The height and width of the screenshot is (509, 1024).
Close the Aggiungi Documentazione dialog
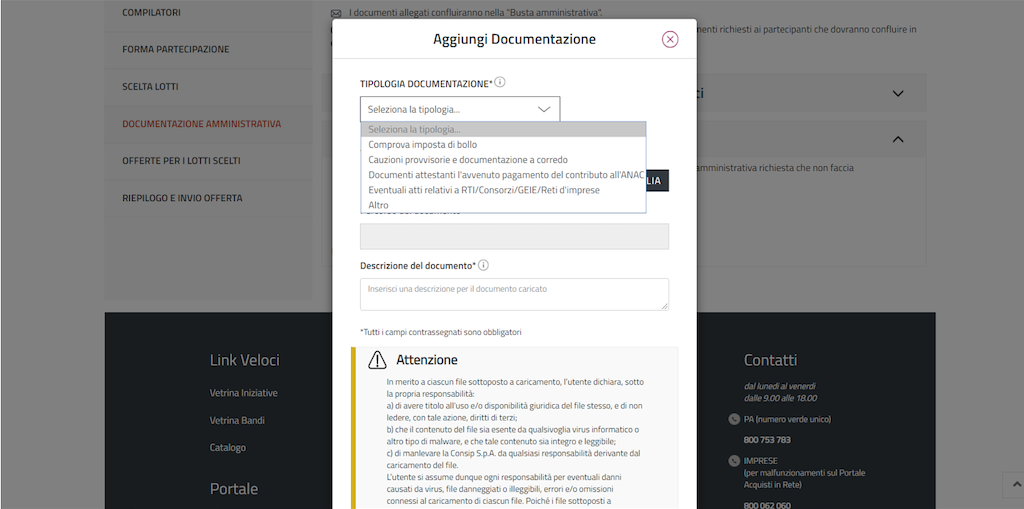[x=670, y=39]
